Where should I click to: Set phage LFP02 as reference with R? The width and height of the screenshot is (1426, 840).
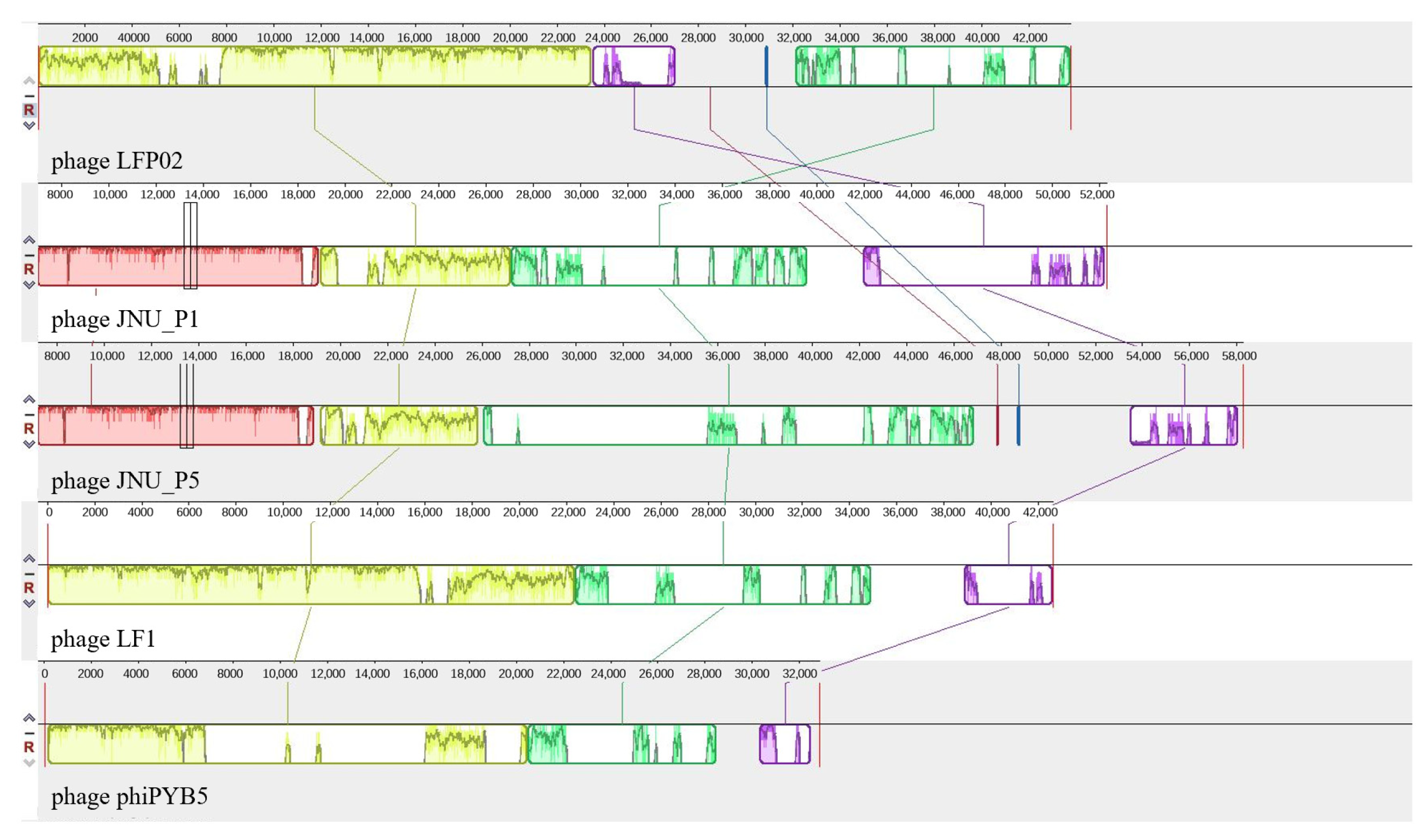tap(29, 110)
